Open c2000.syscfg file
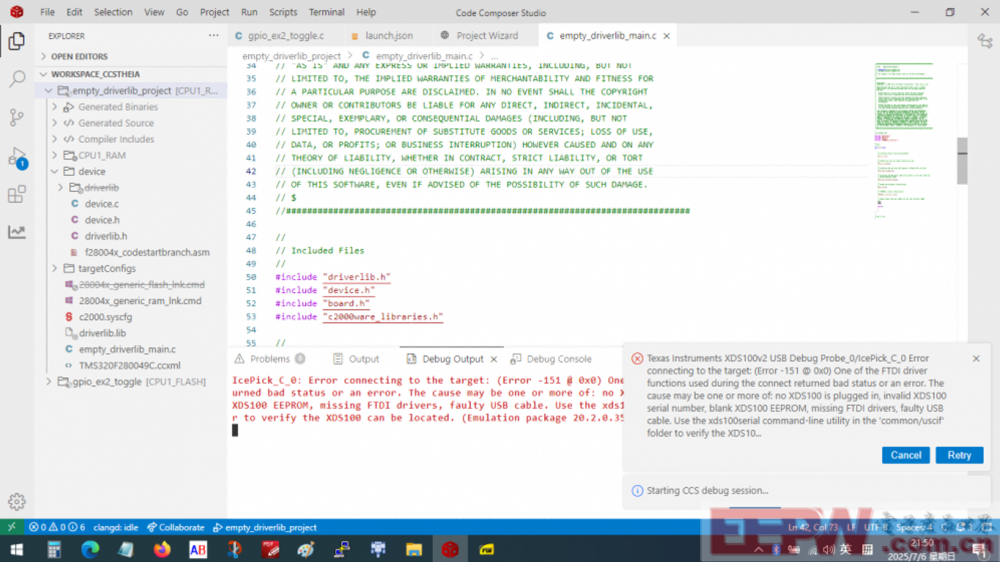This screenshot has width=1000, height=562. point(105,317)
